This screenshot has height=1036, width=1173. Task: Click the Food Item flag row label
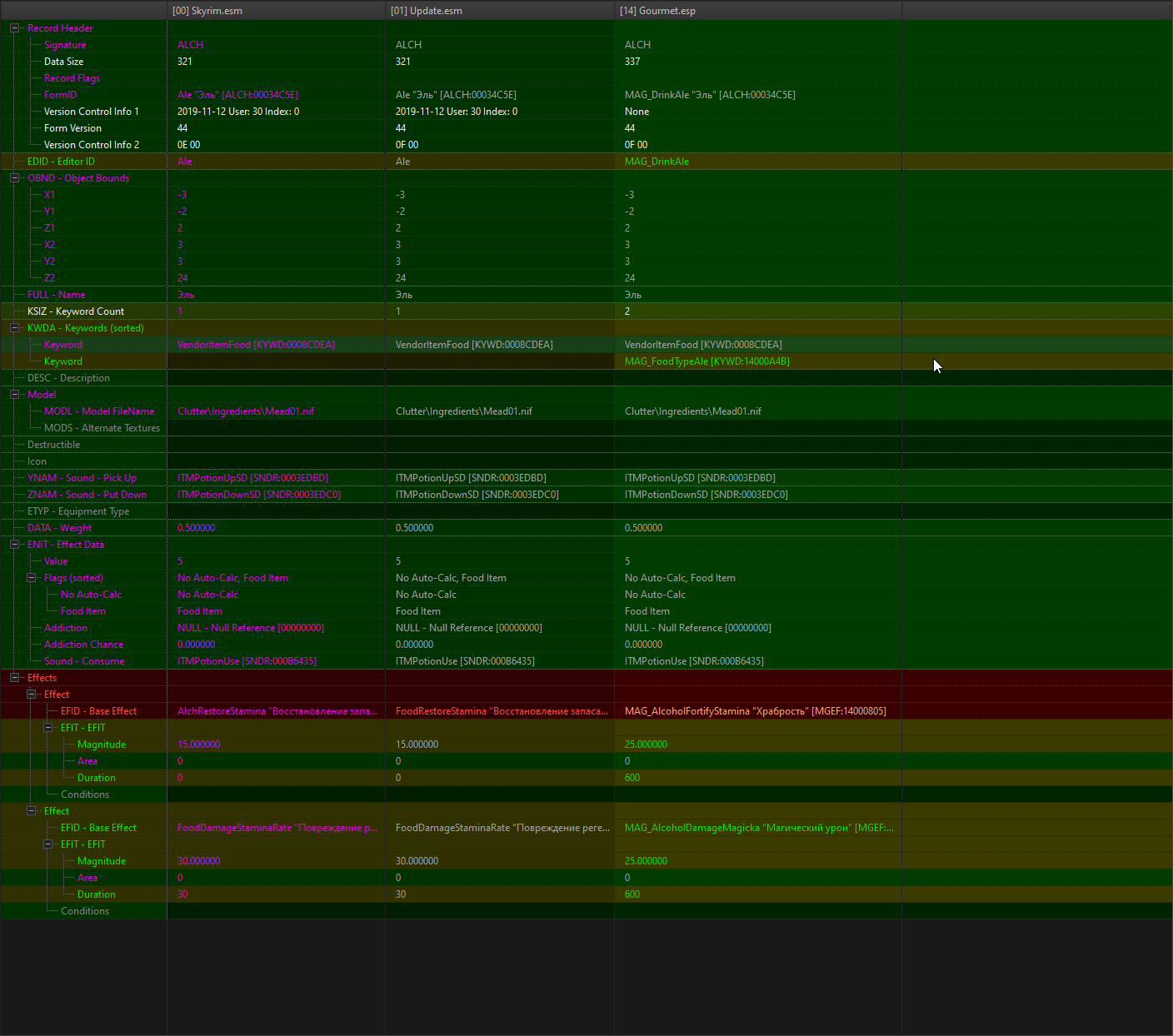click(x=82, y=611)
